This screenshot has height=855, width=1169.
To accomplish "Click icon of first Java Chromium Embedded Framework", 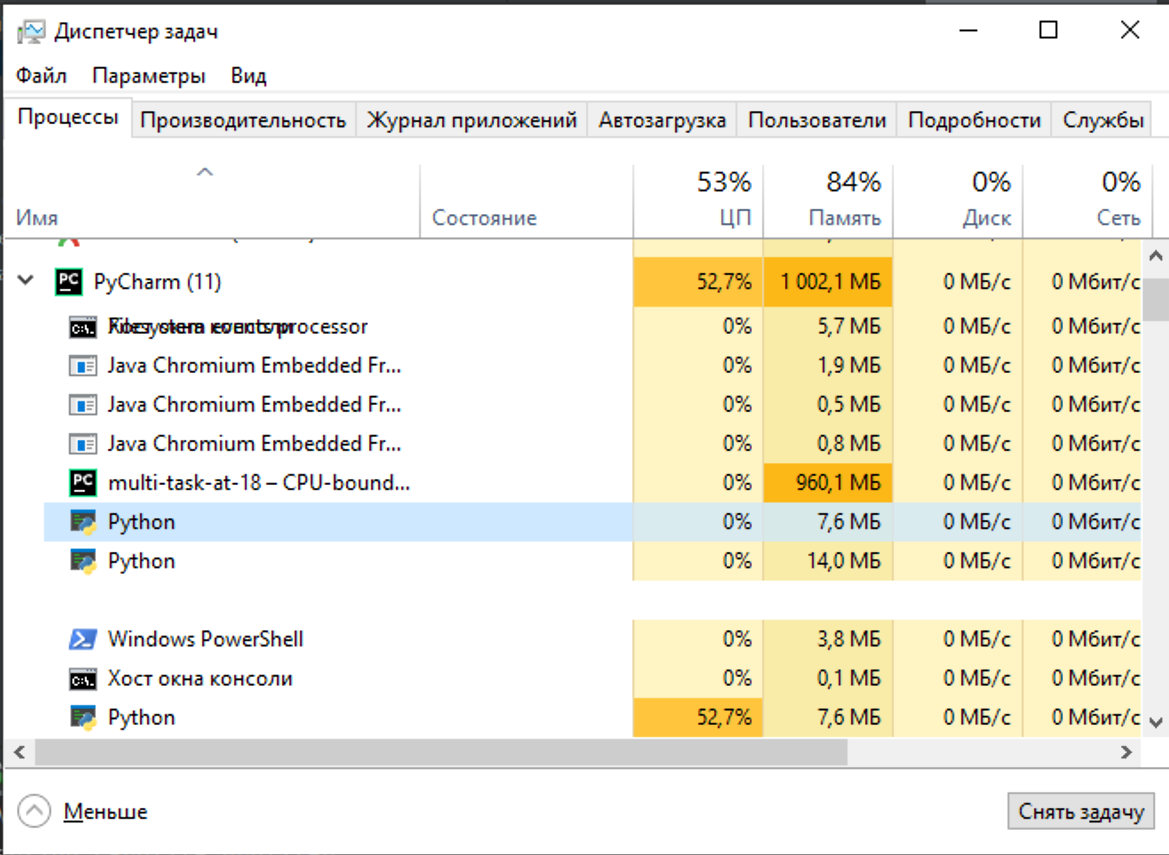I will (x=83, y=366).
